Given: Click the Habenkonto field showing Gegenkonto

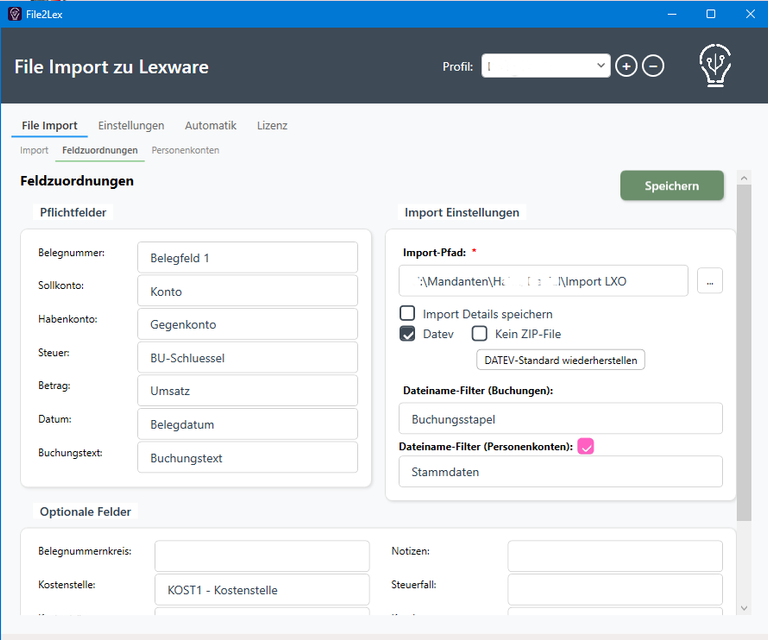Looking at the screenshot, I should [x=247, y=324].
